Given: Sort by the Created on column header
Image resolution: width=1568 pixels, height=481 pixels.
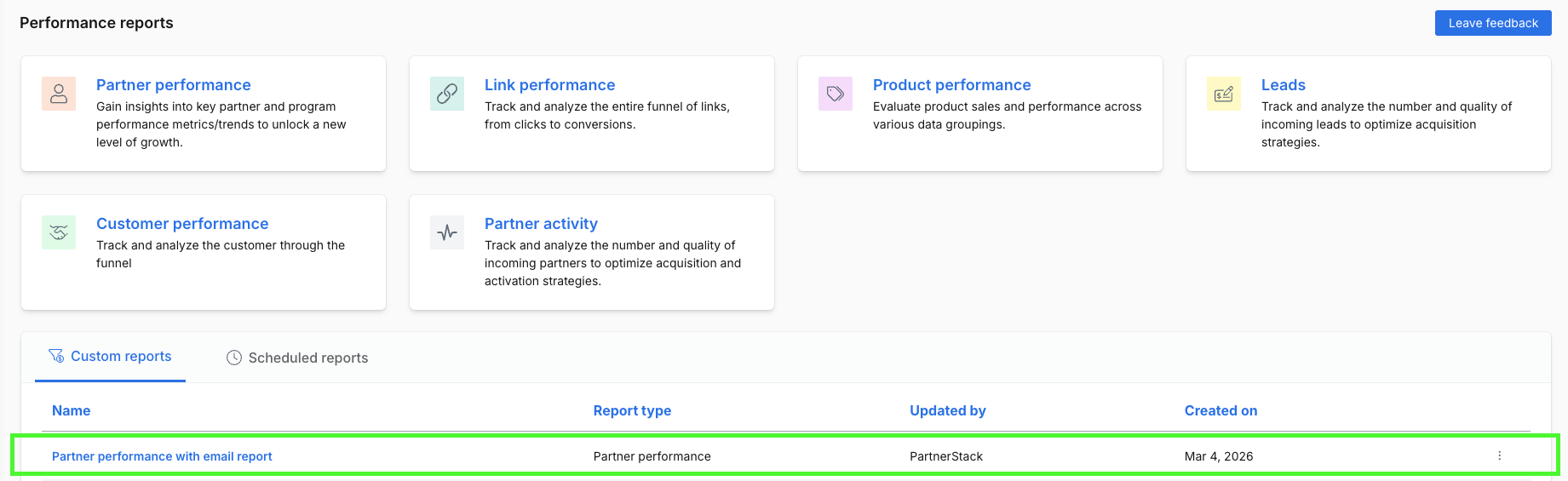Looking at the screenshot, I should pyautogui.click(x=1221, y=410).
